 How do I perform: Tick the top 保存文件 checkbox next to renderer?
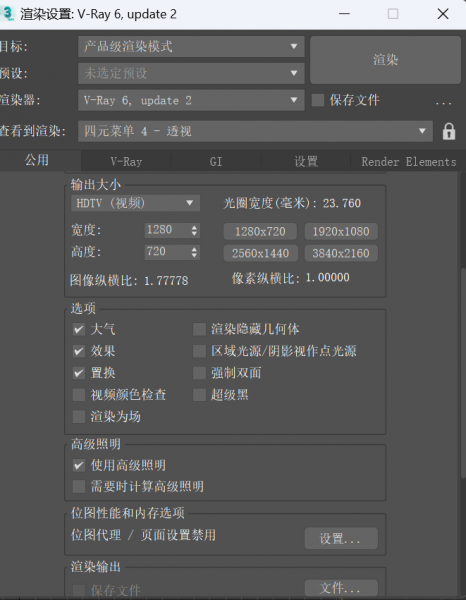[318, 100]
